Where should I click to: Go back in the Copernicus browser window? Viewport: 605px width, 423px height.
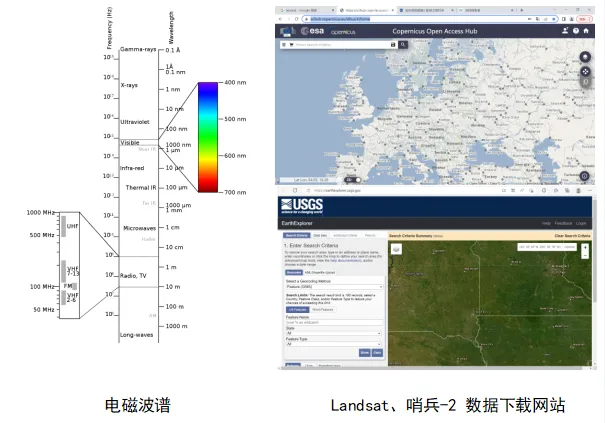[281, 19]
